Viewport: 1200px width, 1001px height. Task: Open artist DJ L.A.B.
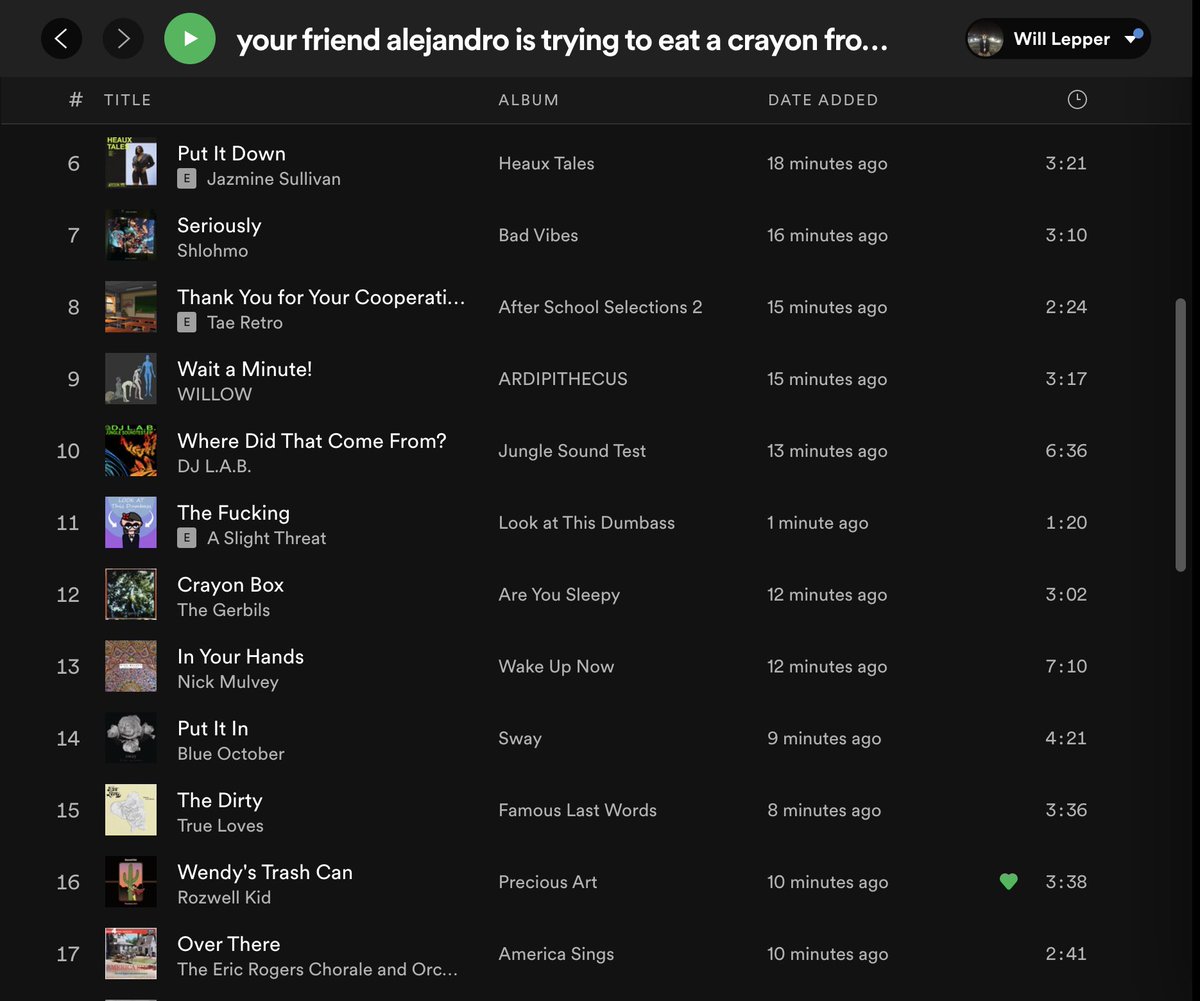click(214, 467)
